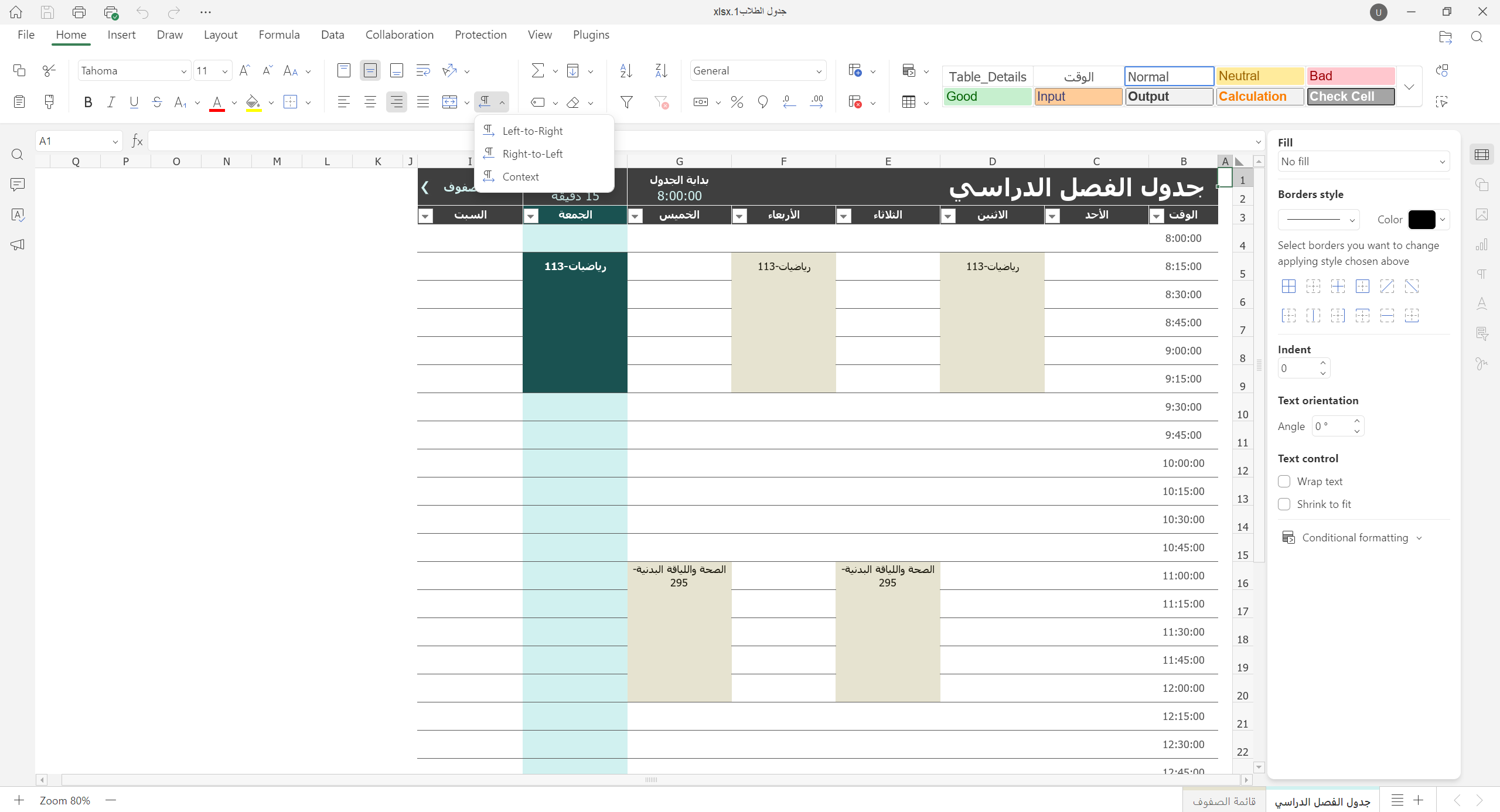Enable the Wrap text checkbox

point(1284,481)
